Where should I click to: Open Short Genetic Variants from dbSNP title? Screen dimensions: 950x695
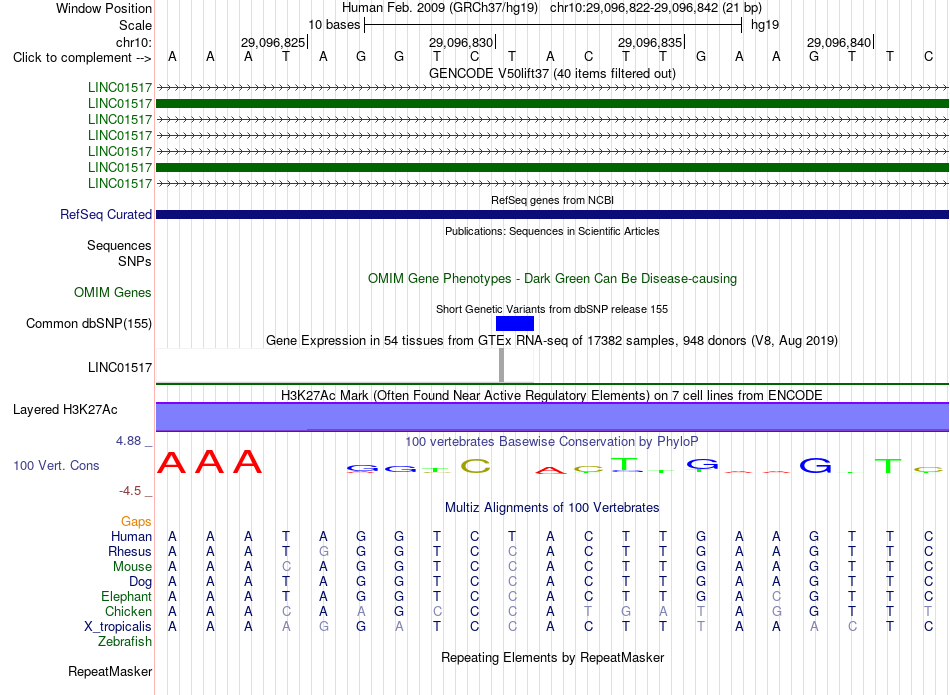[552, 309]
